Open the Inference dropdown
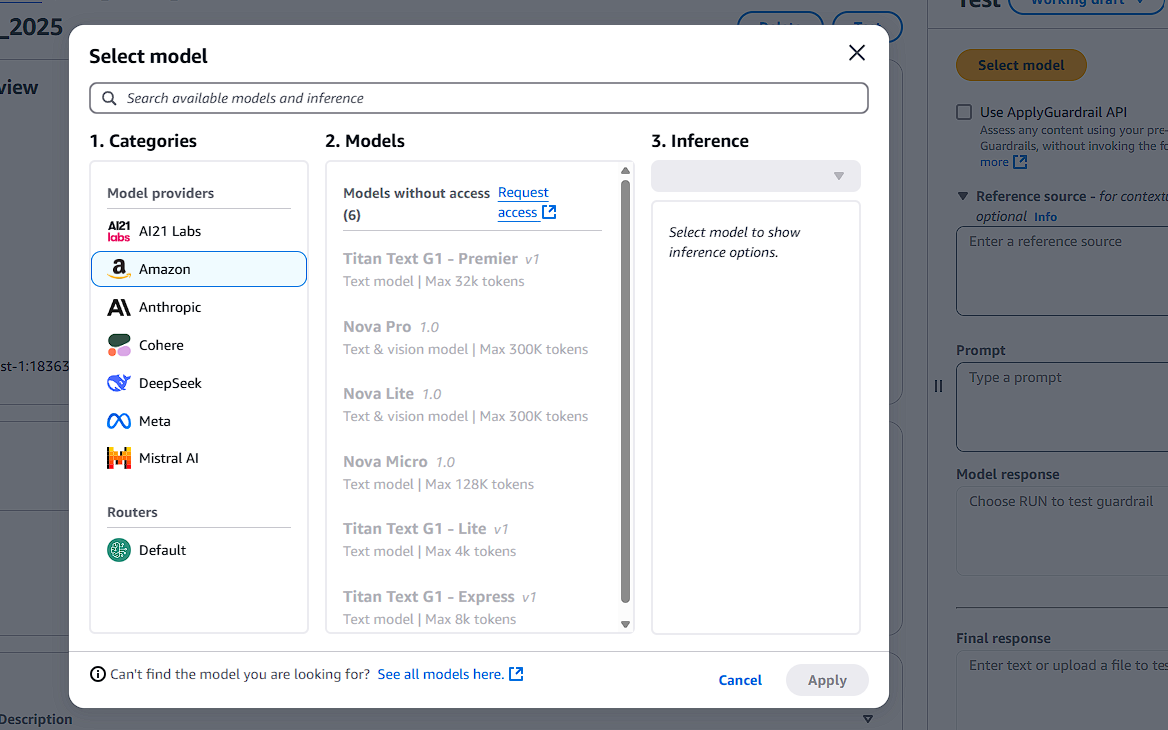This screenshot has width=1168, height=730. click(x=755, y=177)
